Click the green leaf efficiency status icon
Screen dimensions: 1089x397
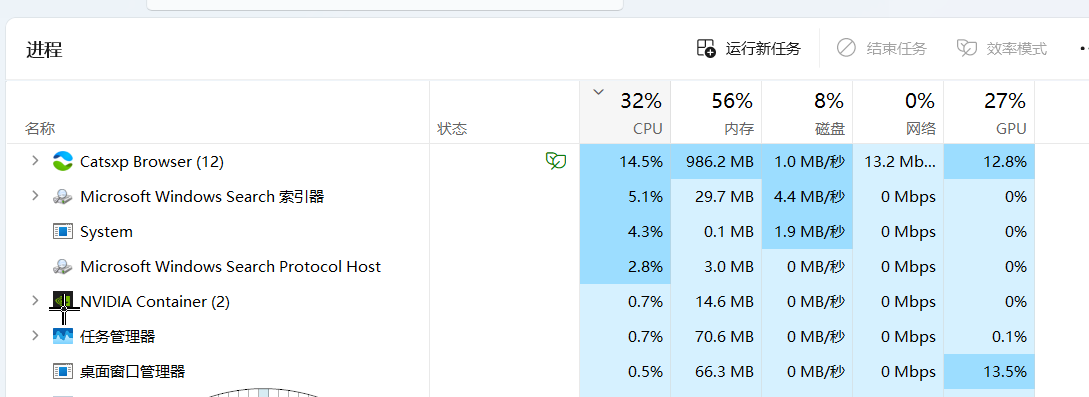[555, 161]
